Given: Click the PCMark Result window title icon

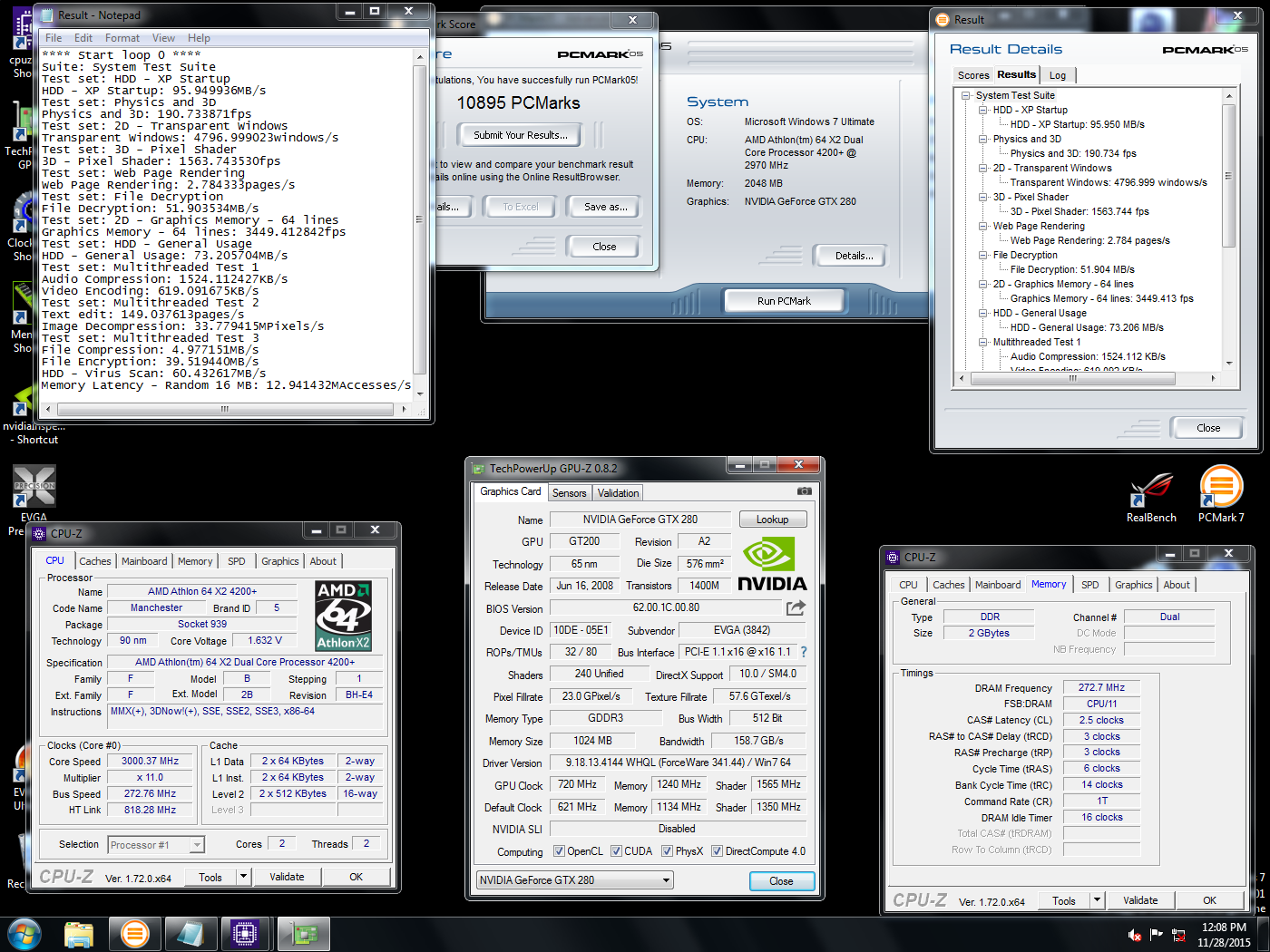Looking at the screenshot, I should pos(942,20).
